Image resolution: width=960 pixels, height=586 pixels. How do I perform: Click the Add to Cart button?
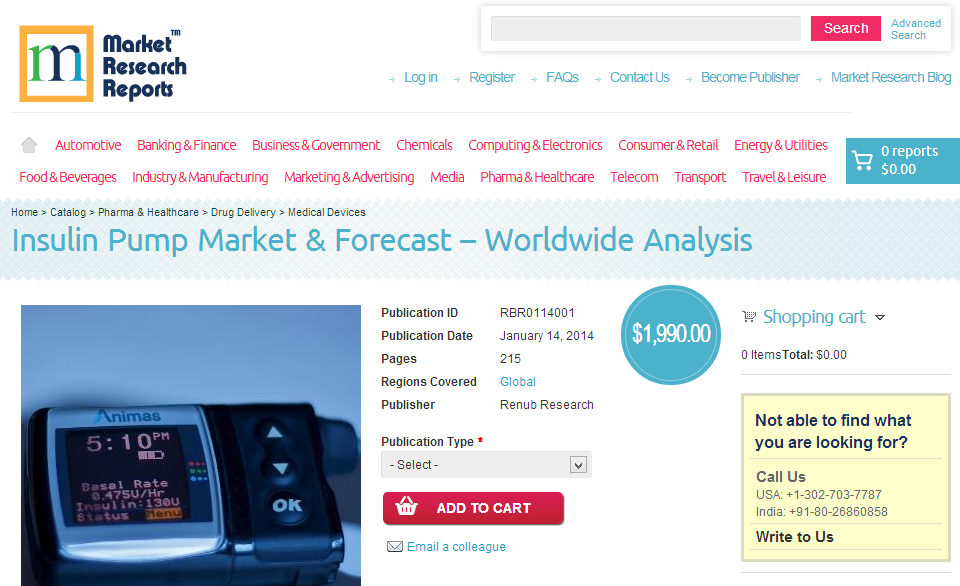click(x=473, y=508)
